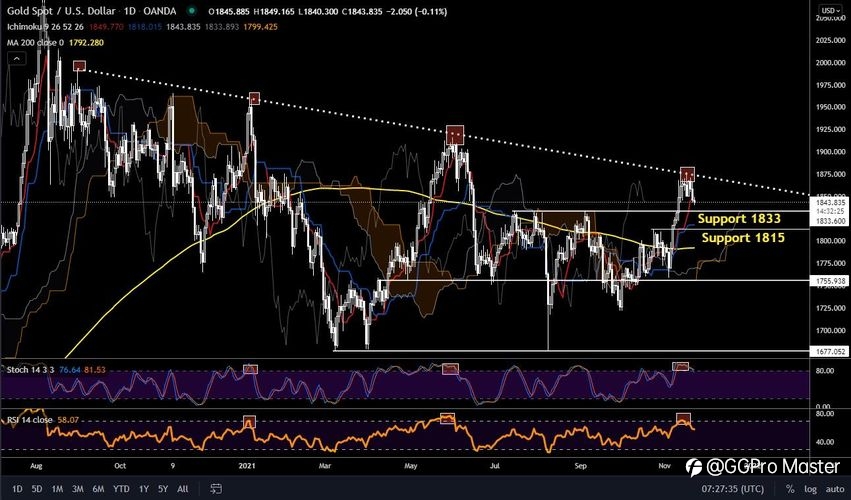851x500 pixels.
Task: Select the YTD time range
Action: (121, 489)
